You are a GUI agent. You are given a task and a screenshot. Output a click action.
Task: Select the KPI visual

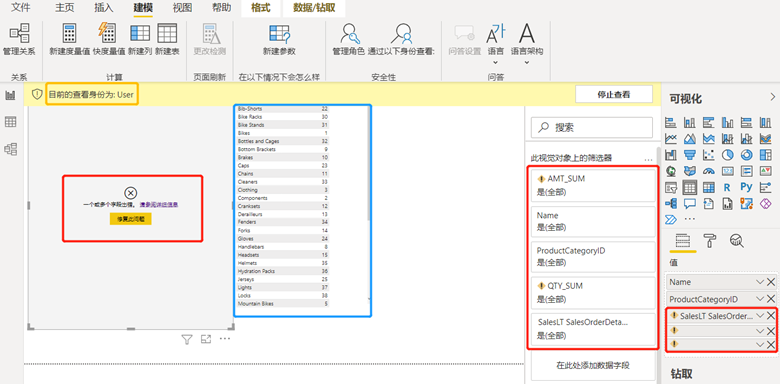click(x=765, y=171)
